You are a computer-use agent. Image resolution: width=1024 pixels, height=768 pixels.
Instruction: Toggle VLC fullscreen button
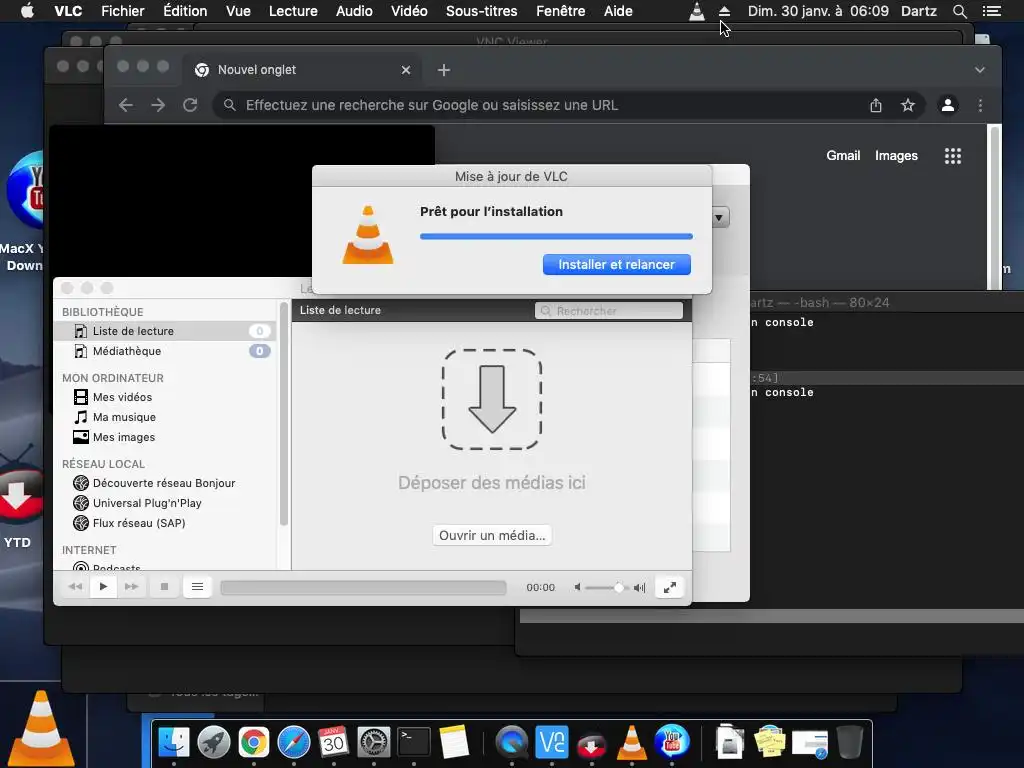(669, 587)
